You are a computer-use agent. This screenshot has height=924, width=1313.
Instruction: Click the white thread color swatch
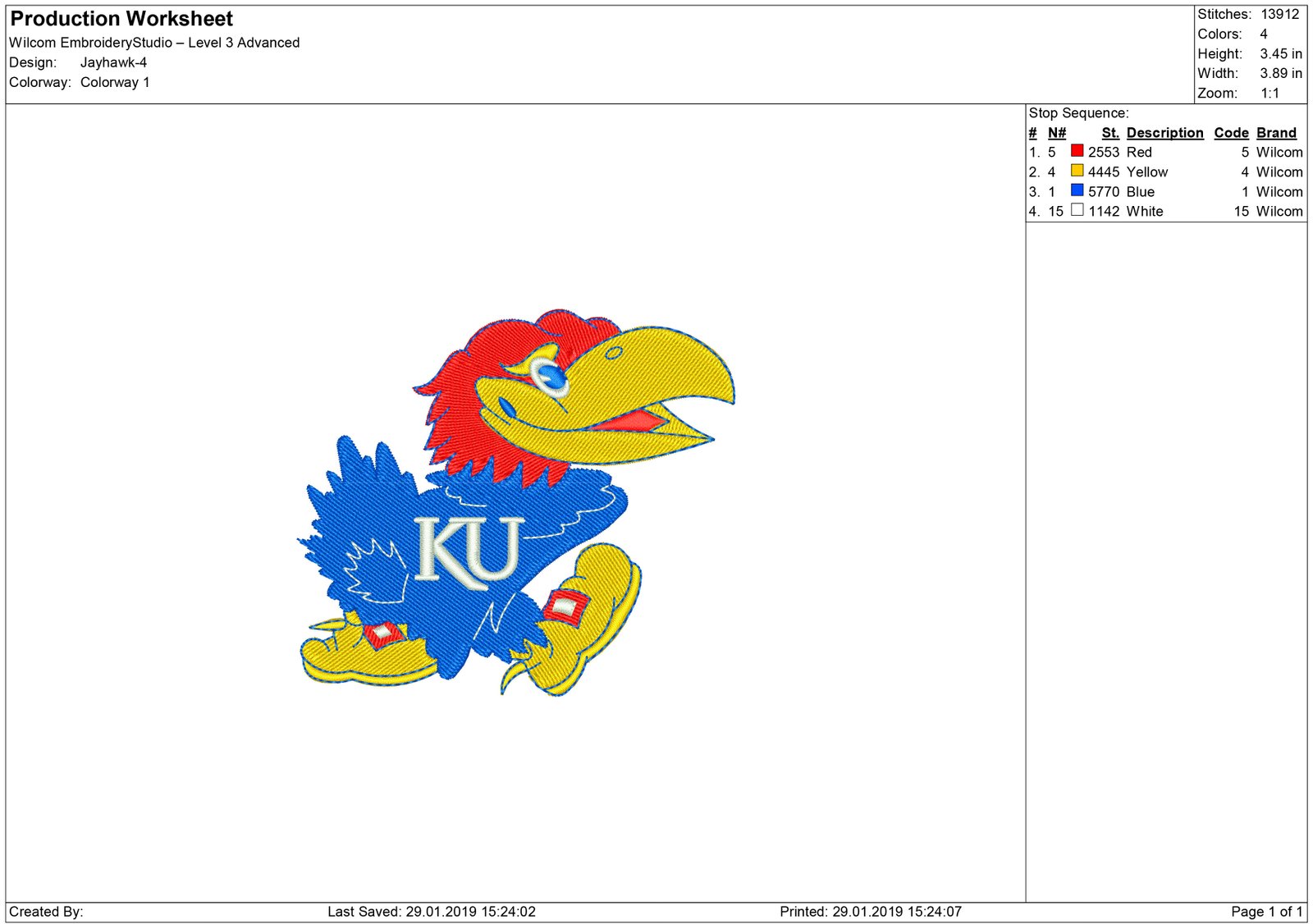pos(1077,210)
